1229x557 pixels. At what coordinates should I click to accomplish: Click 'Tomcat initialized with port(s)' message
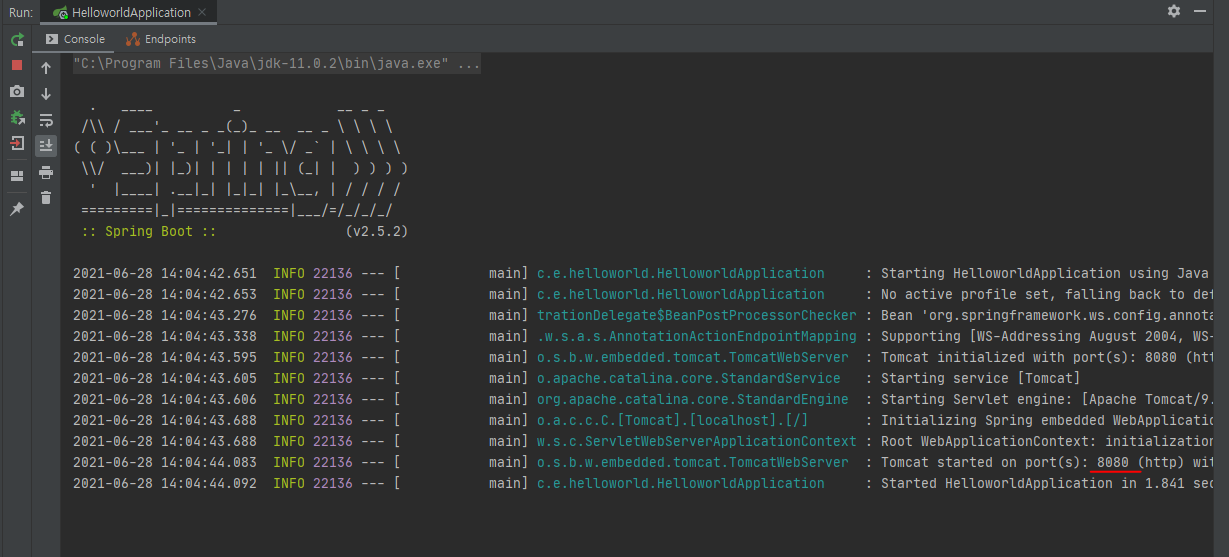tap(1048, 357)
